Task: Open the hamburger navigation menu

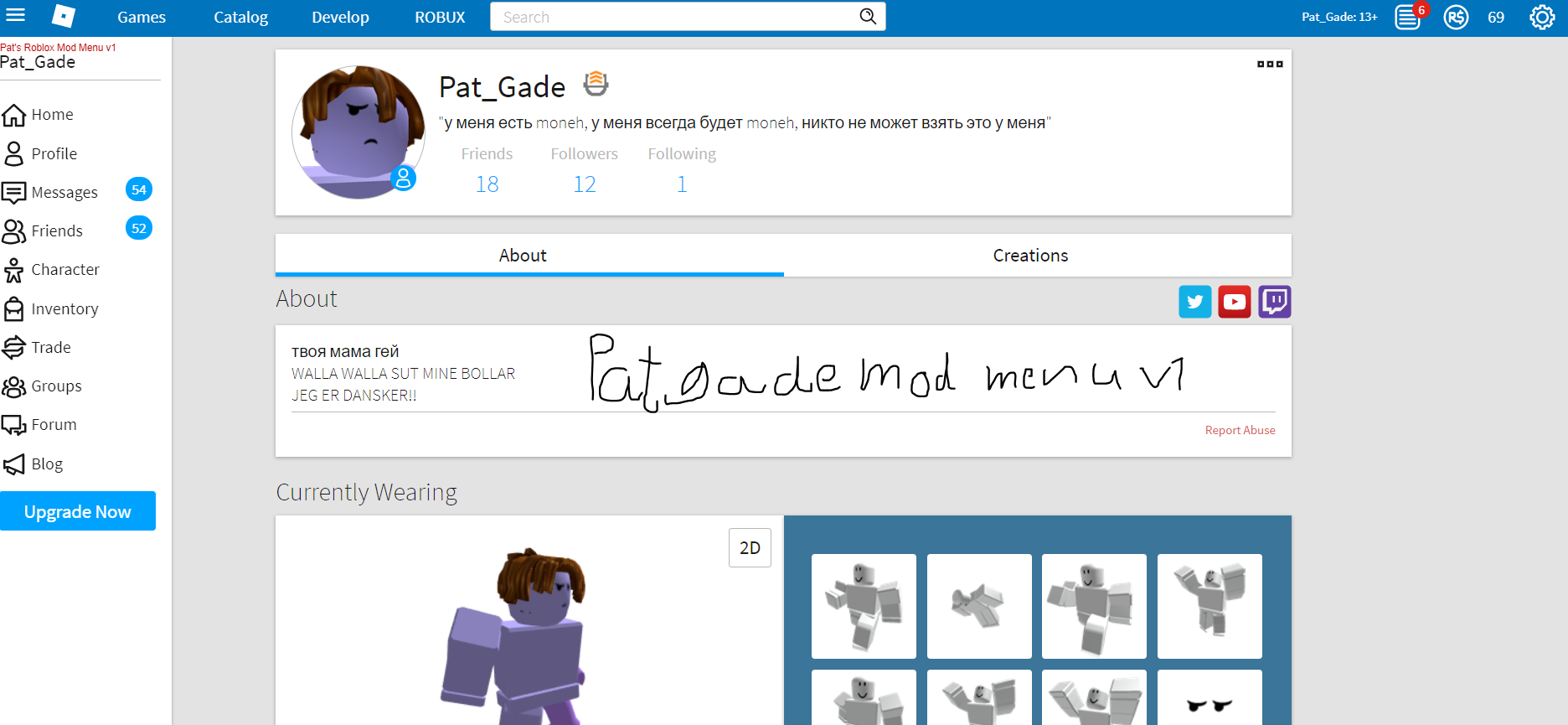Action: click(x=15, y=15)
